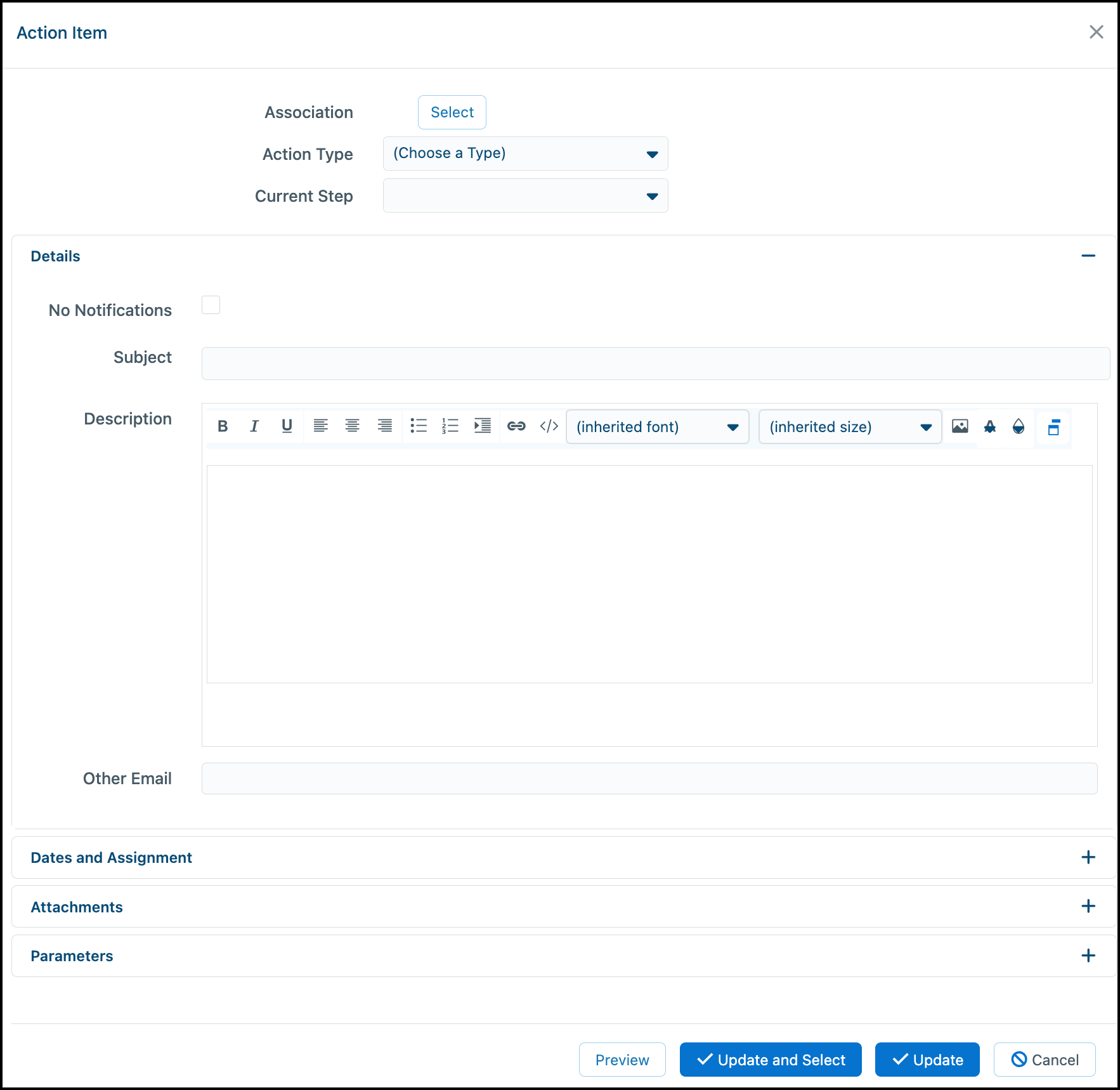This screenshot has height=1090, width=1120.
Task: Collapse the Details section
Action: [1088, 256]
